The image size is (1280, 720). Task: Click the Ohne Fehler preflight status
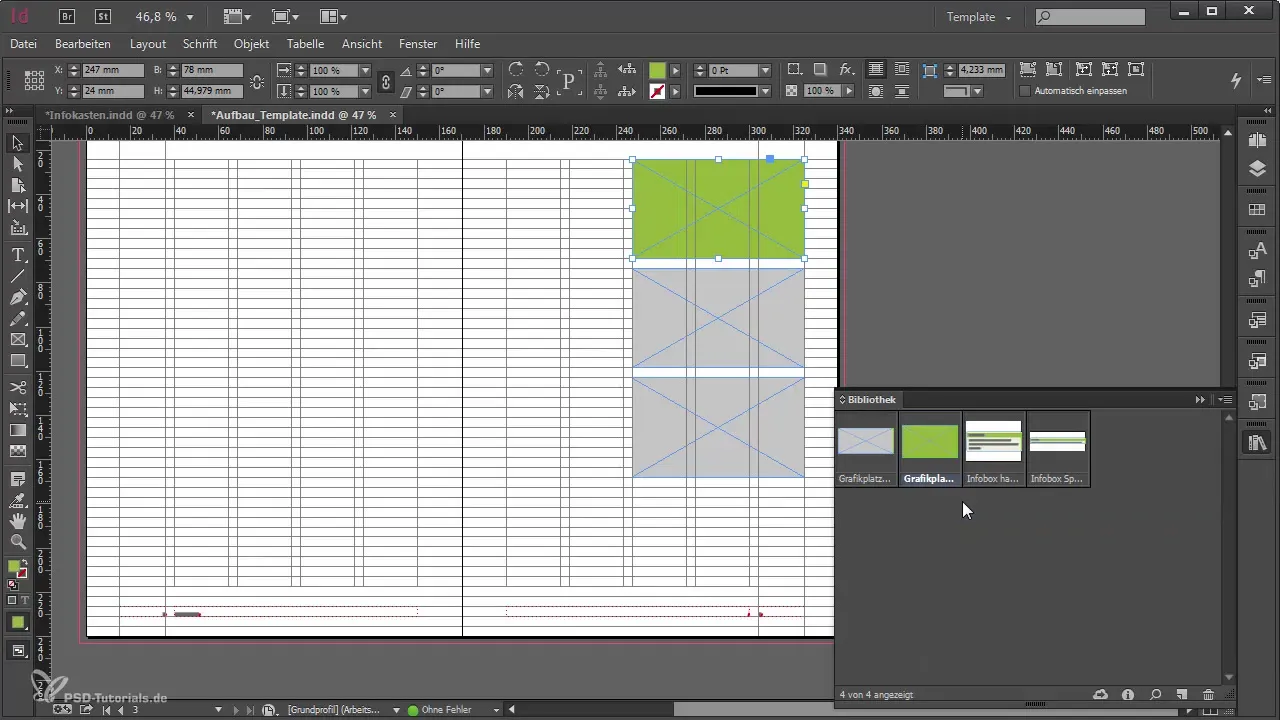pyautogui.click(x=446, y=709)
